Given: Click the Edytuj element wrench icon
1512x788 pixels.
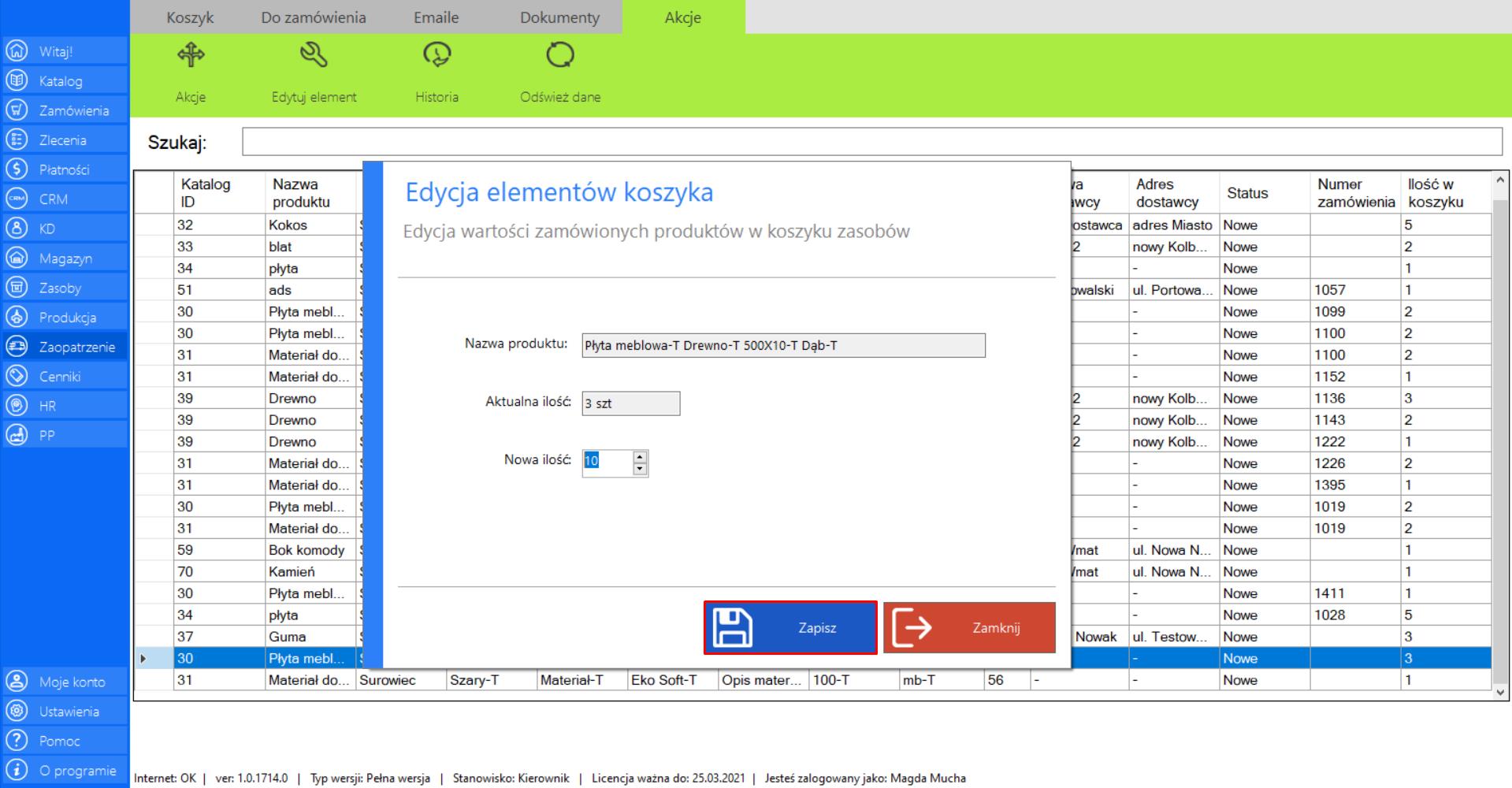Looking at the screenshot, I should [314, 55].
